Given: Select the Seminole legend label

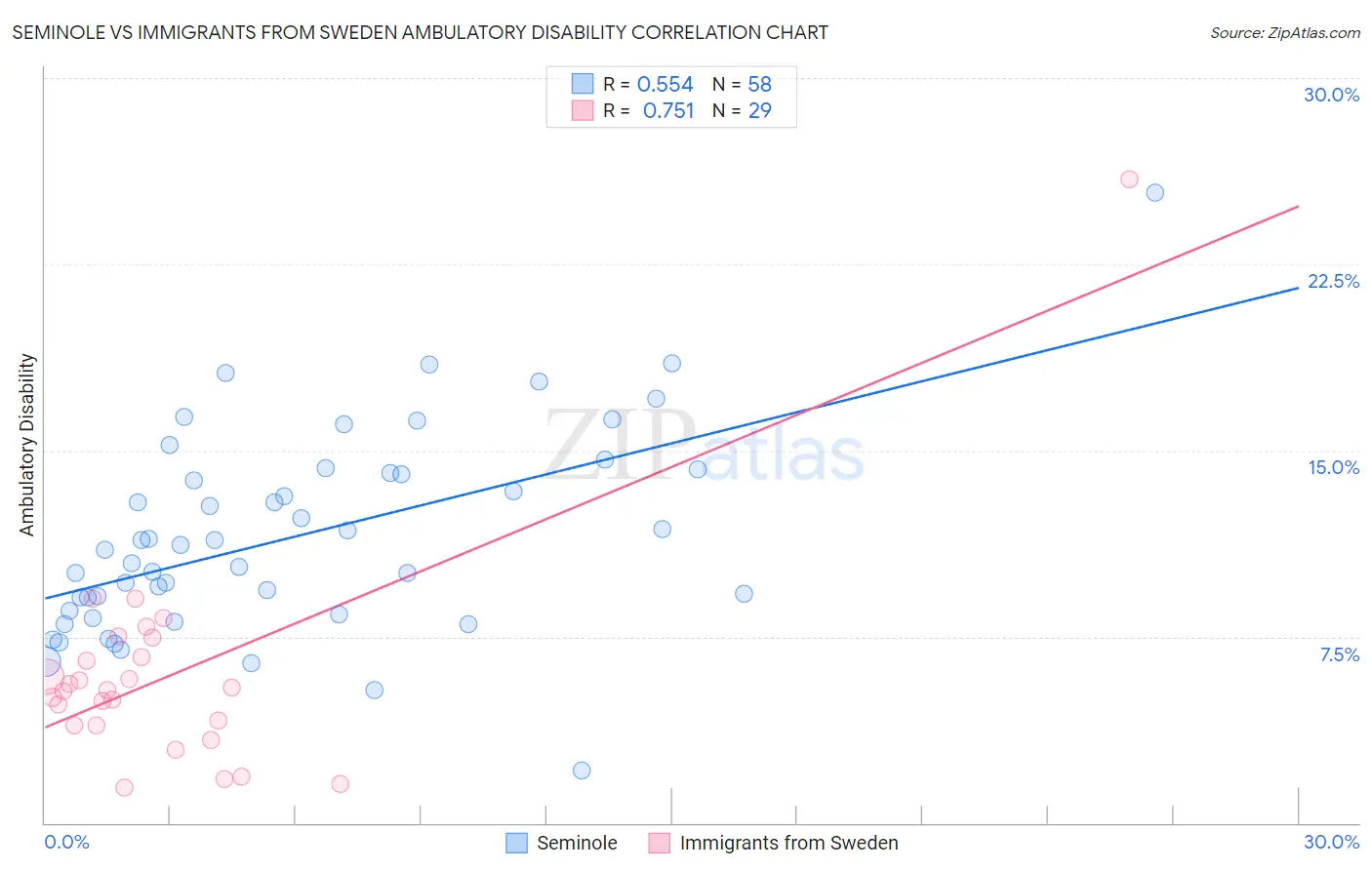Looking at the screenshot, I should tap(577, 843).
